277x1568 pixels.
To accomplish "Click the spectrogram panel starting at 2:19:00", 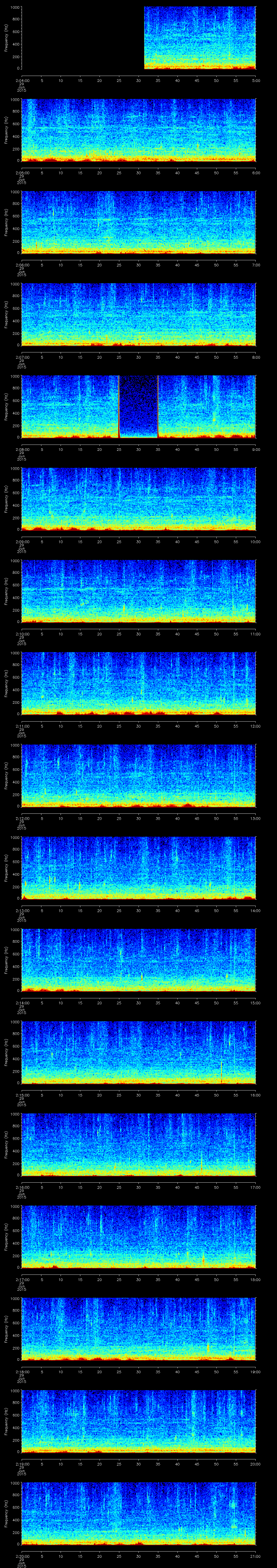I will coord(138,1421).
